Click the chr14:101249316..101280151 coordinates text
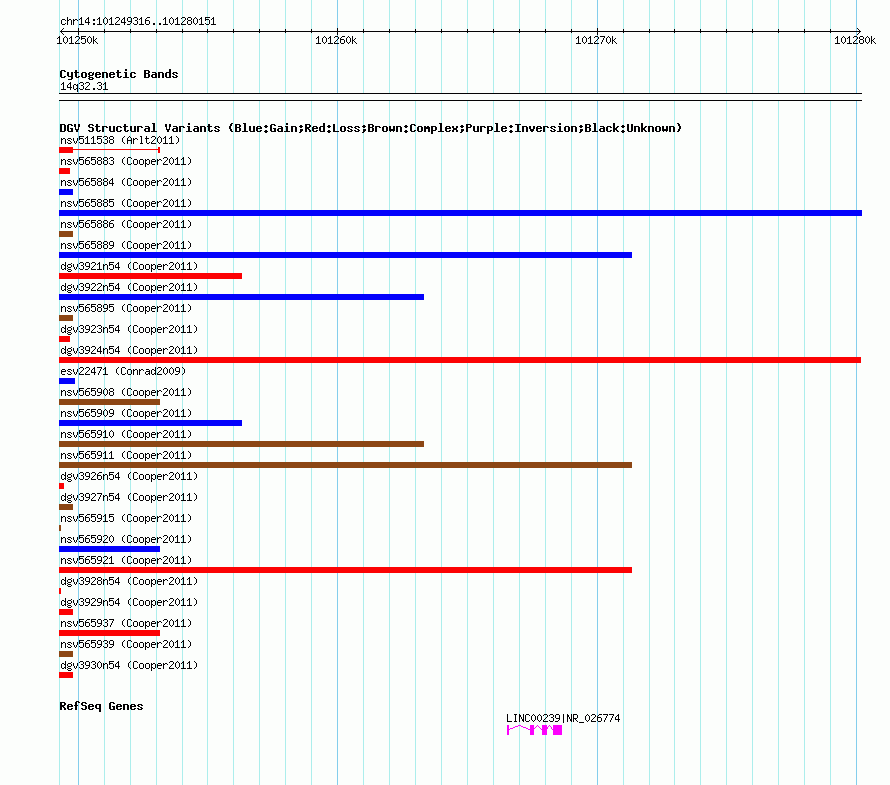Viewport: 890px width, 785px height. [x=138, y=22]
